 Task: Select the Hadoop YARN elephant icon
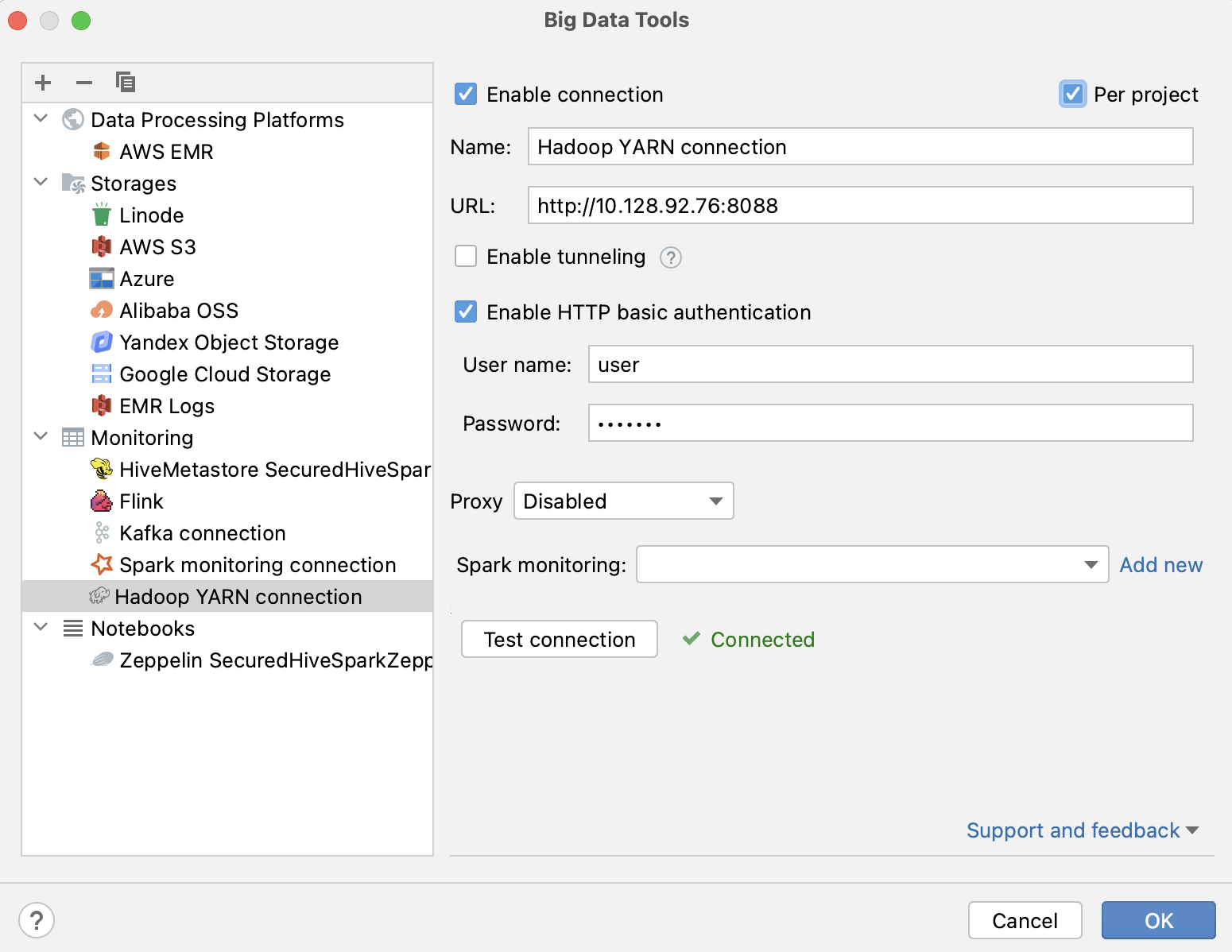coord(103,596)
